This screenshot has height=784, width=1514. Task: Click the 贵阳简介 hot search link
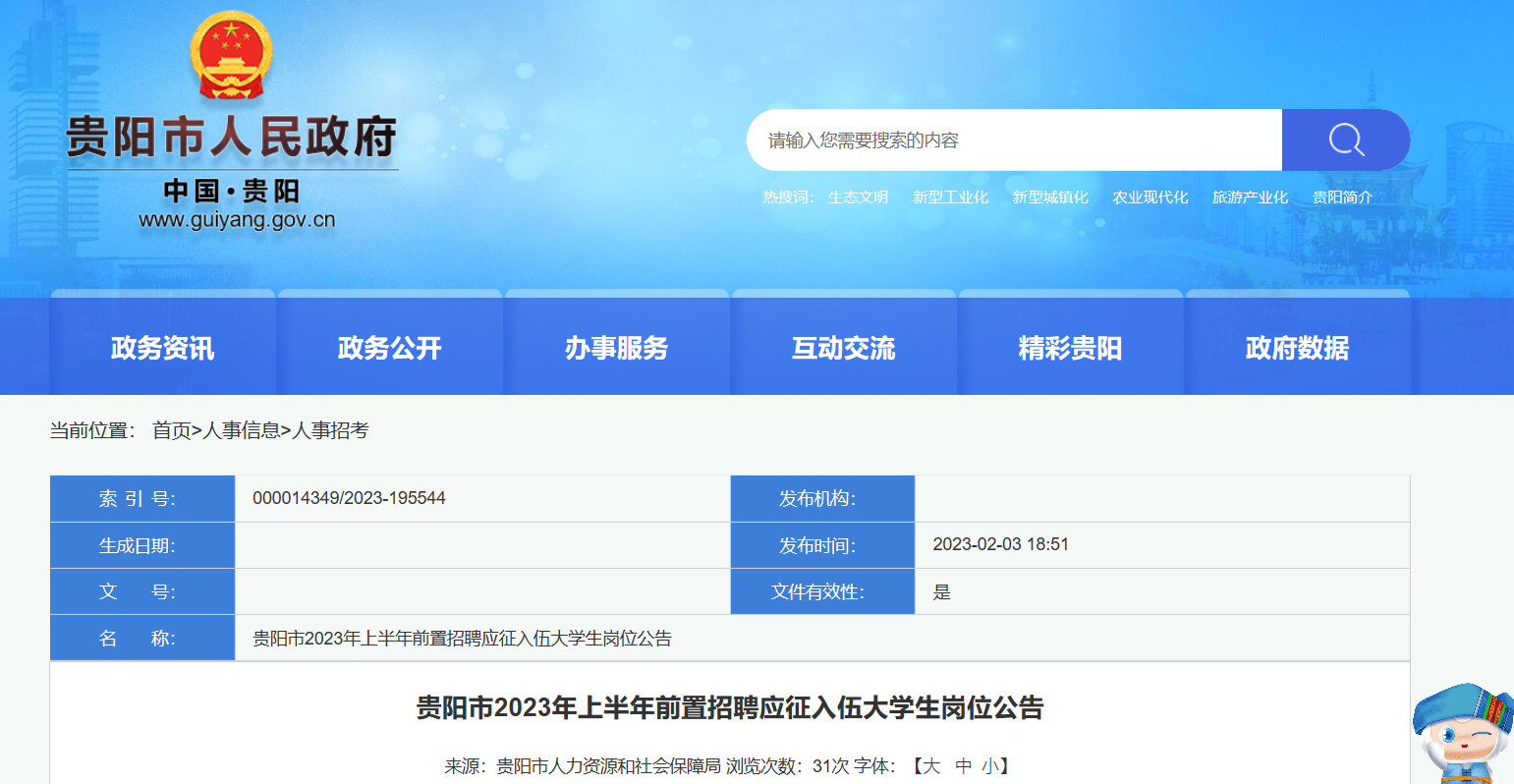[x=1342, y=197]
